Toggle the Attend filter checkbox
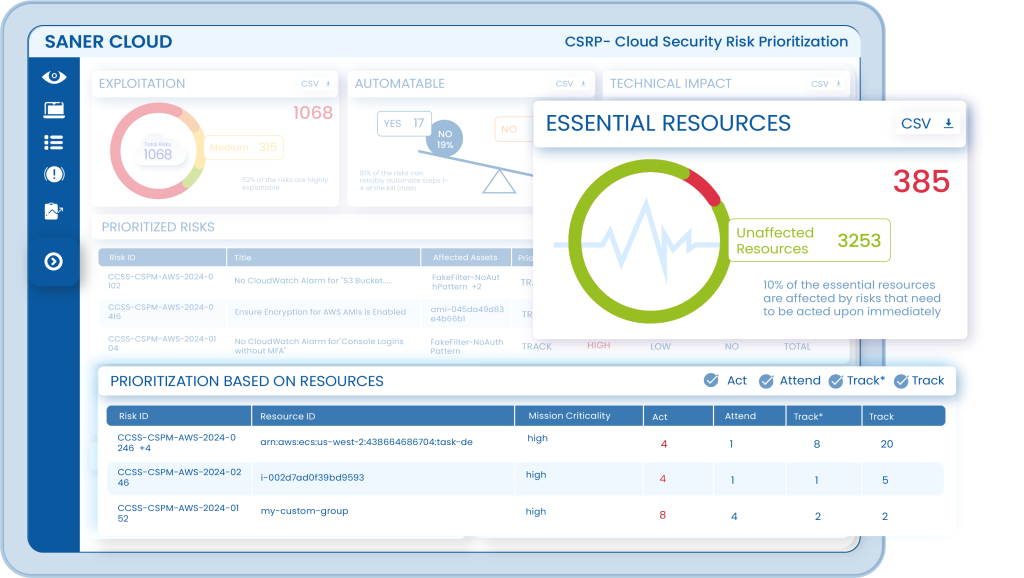 click(766, 380)
